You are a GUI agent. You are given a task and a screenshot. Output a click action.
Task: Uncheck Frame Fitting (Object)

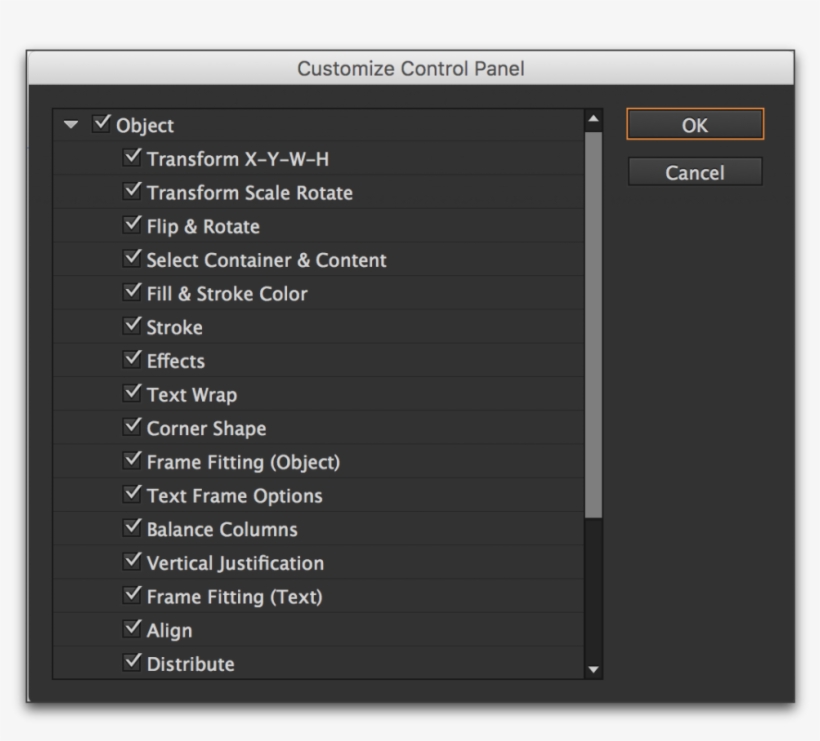pos(131,462)
